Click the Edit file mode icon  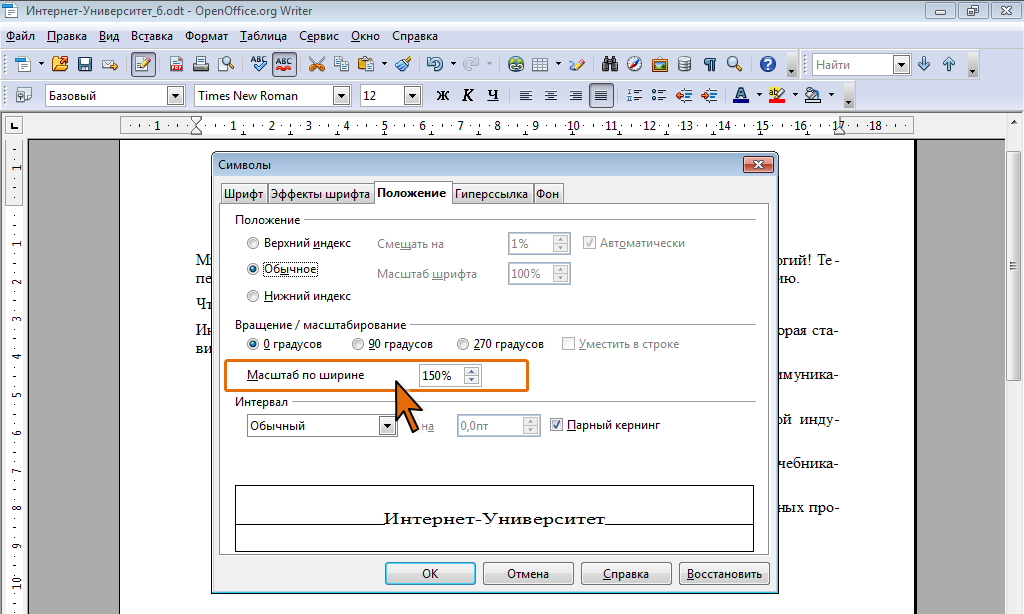pos(143,64)
